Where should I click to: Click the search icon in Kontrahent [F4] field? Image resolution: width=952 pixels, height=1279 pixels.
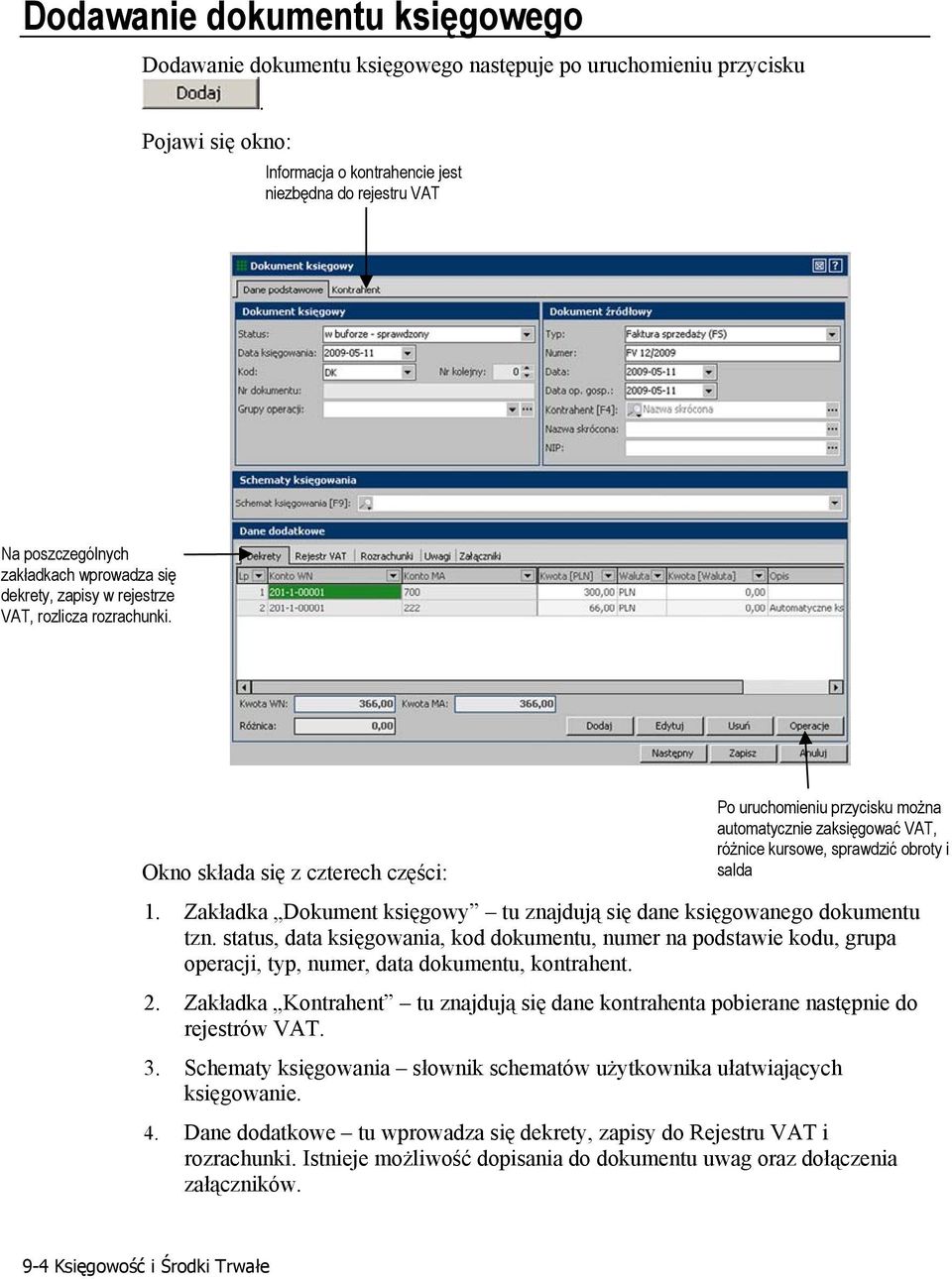tap(634, 409)
